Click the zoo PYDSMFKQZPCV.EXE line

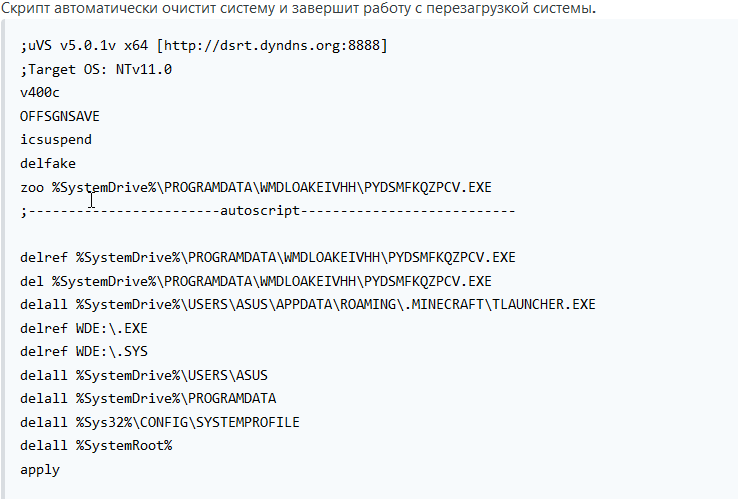pyautogui.click(x=256, y=187)
